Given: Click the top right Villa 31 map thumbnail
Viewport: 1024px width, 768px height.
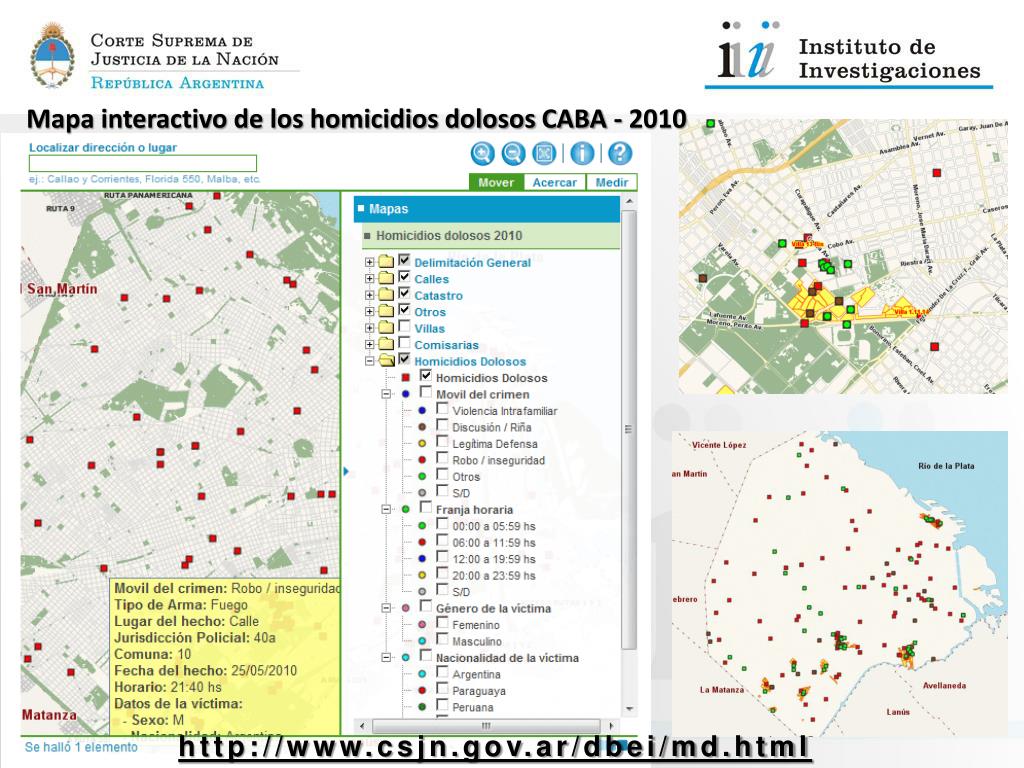Looking at the screenshot, I should pyautogui.click(x=843, y=257).
